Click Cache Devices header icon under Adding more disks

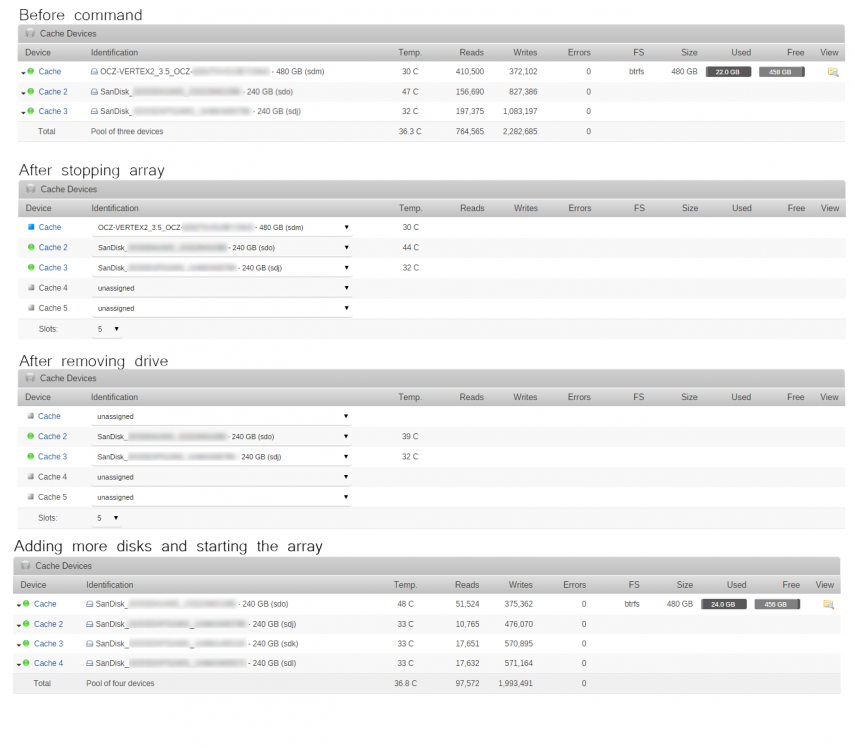tap(26, 566)
